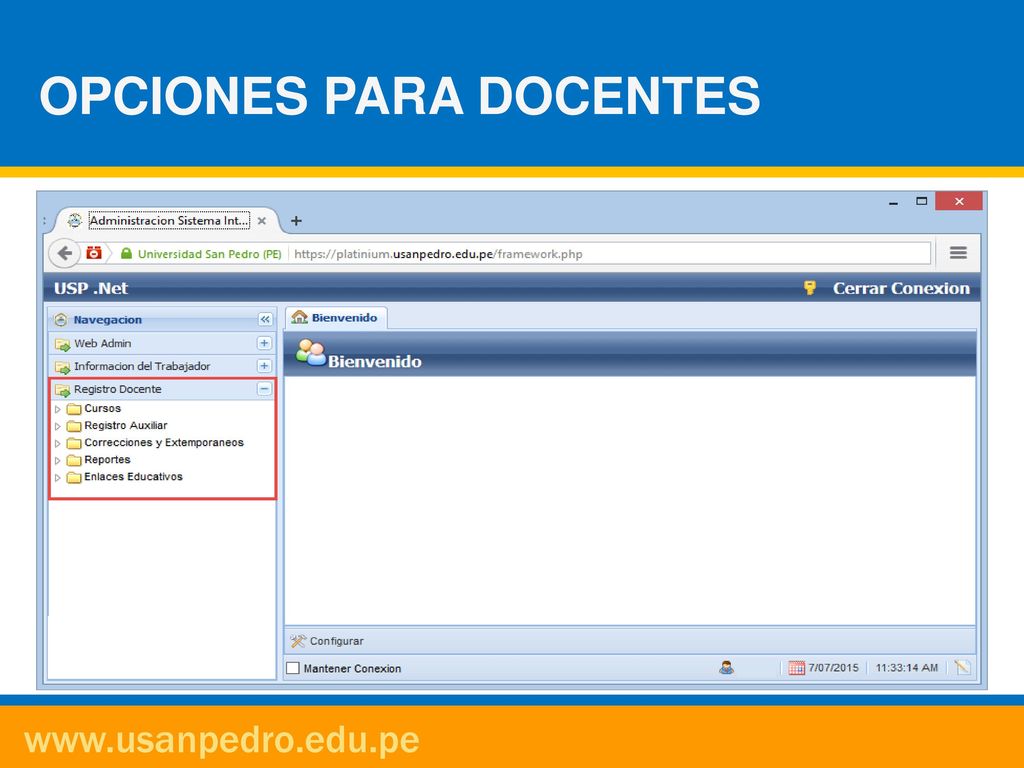The image size is (1024, 768).
Task: Collapse the Registro Docente section
Action: tap(264, 389)
